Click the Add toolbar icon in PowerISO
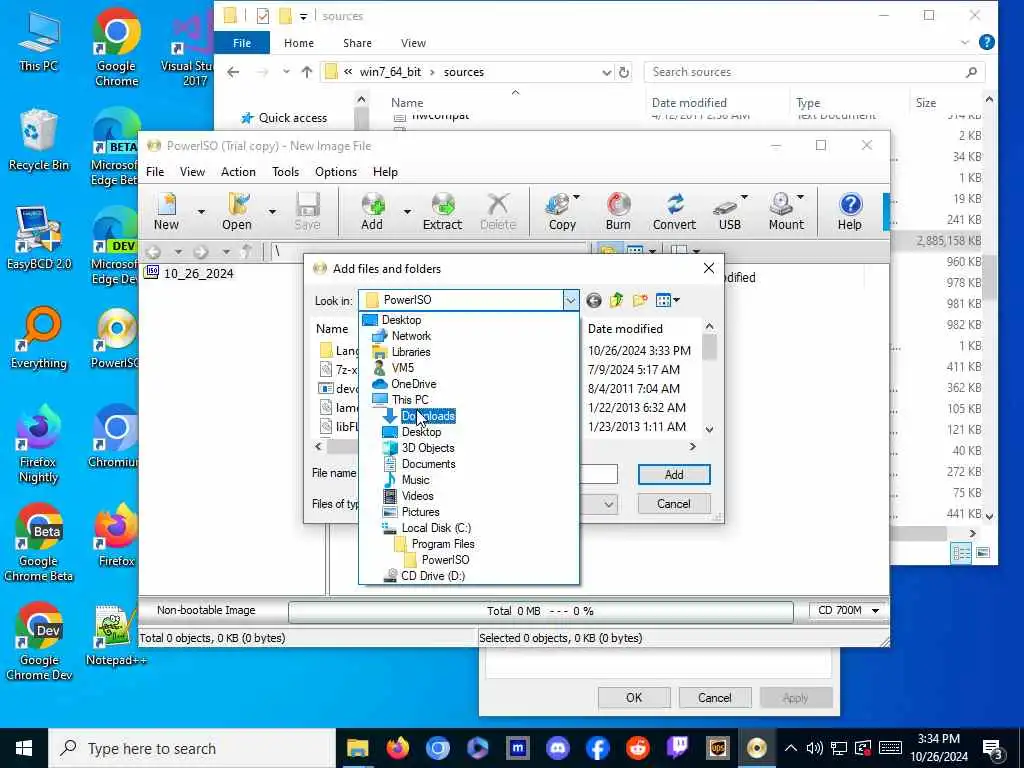 [372, 211]
